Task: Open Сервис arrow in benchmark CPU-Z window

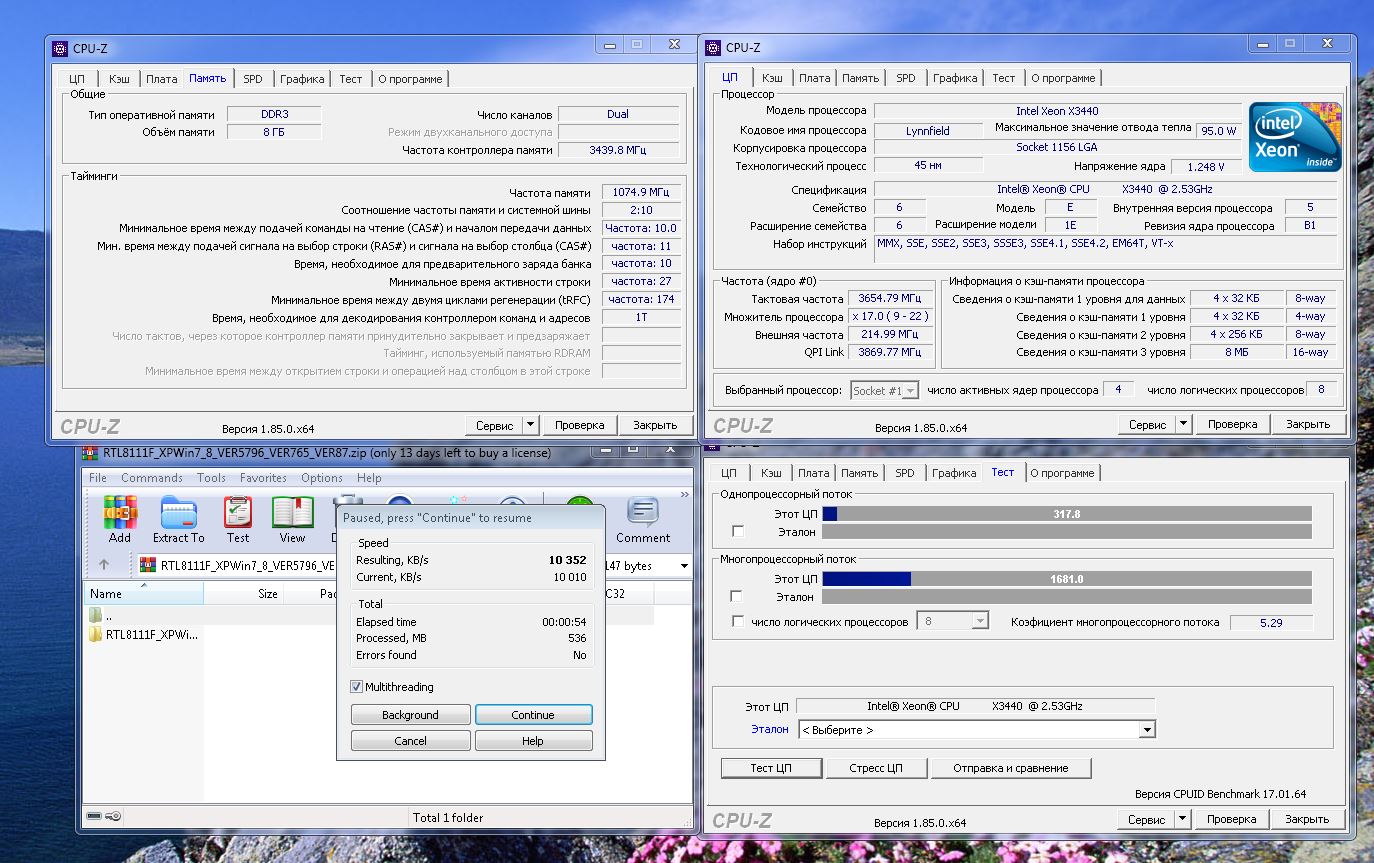Action: click(x=1184, y=819)
